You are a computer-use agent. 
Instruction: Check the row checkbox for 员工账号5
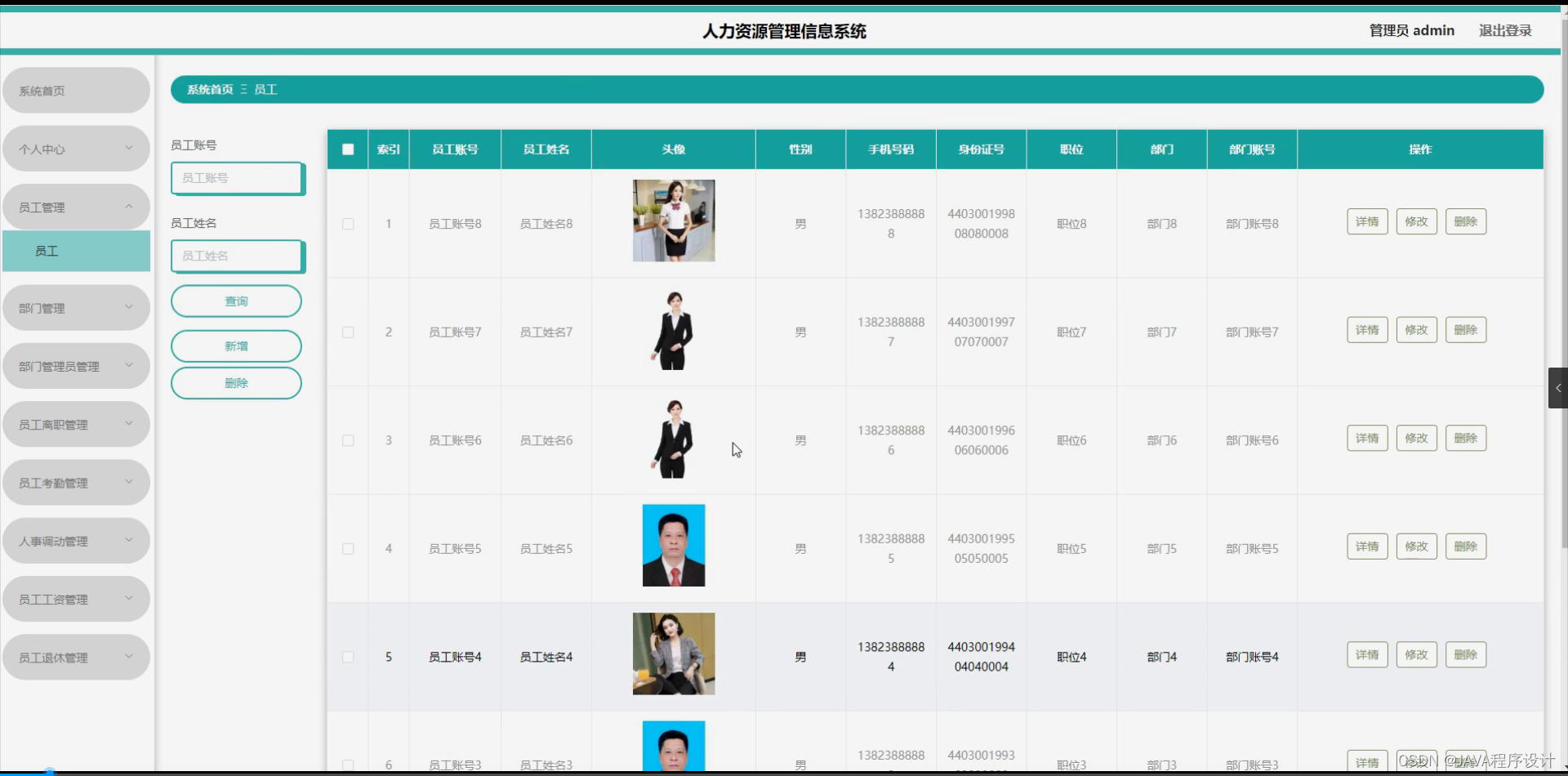click(x=348, y=549)
